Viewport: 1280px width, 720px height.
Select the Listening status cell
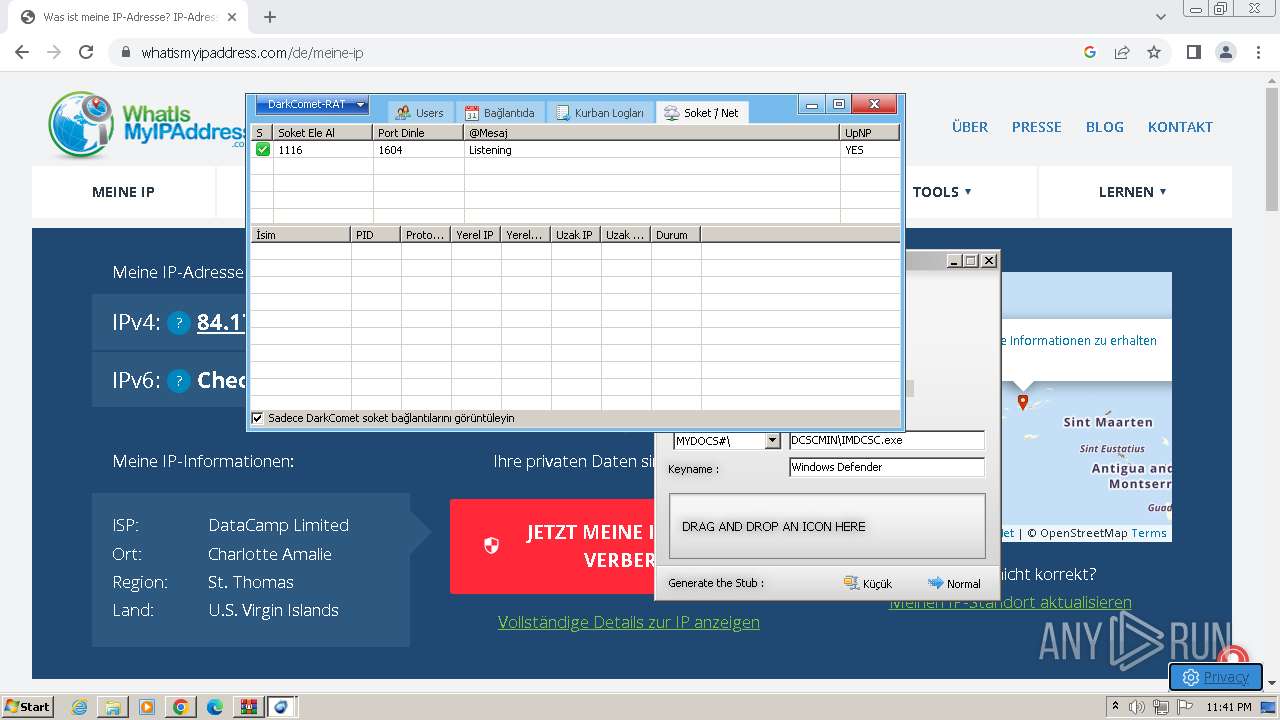(x=652, y=150)
